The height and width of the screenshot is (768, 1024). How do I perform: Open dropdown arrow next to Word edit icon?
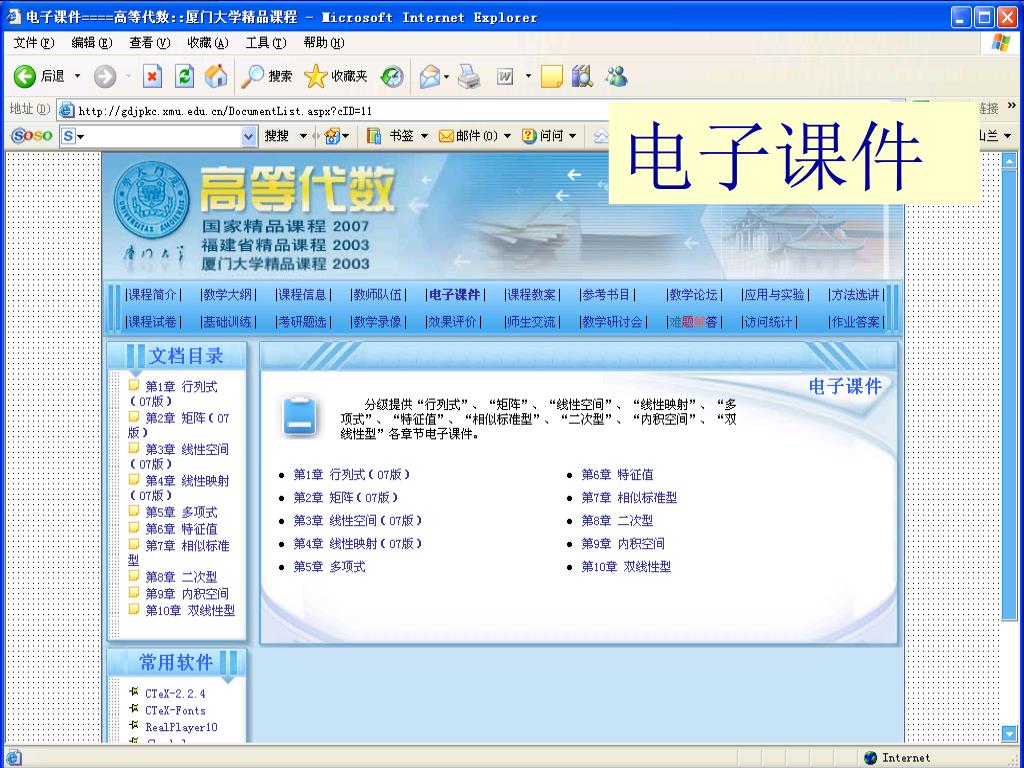tap(528, 77)
